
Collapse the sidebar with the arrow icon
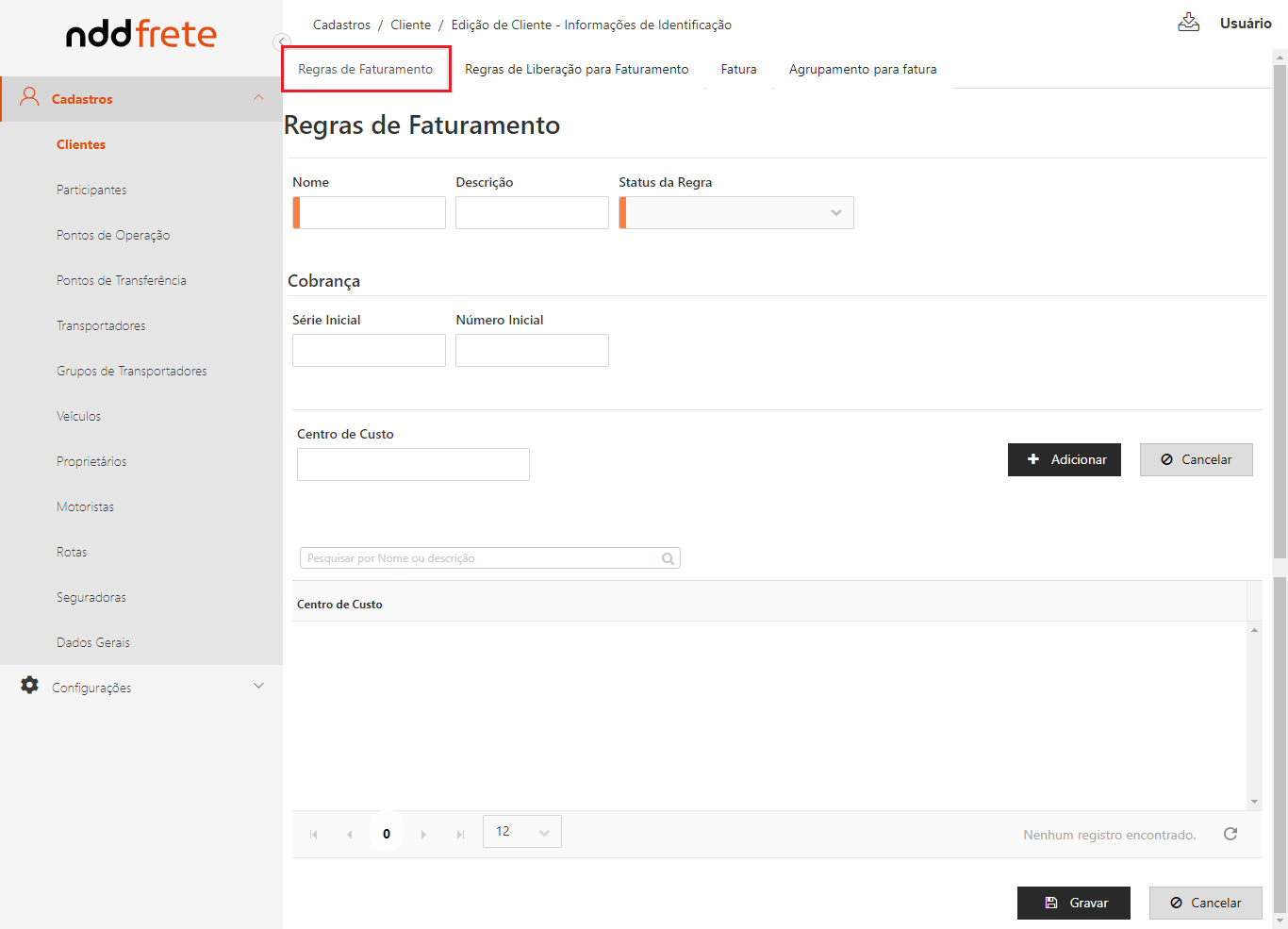(281, 41)
